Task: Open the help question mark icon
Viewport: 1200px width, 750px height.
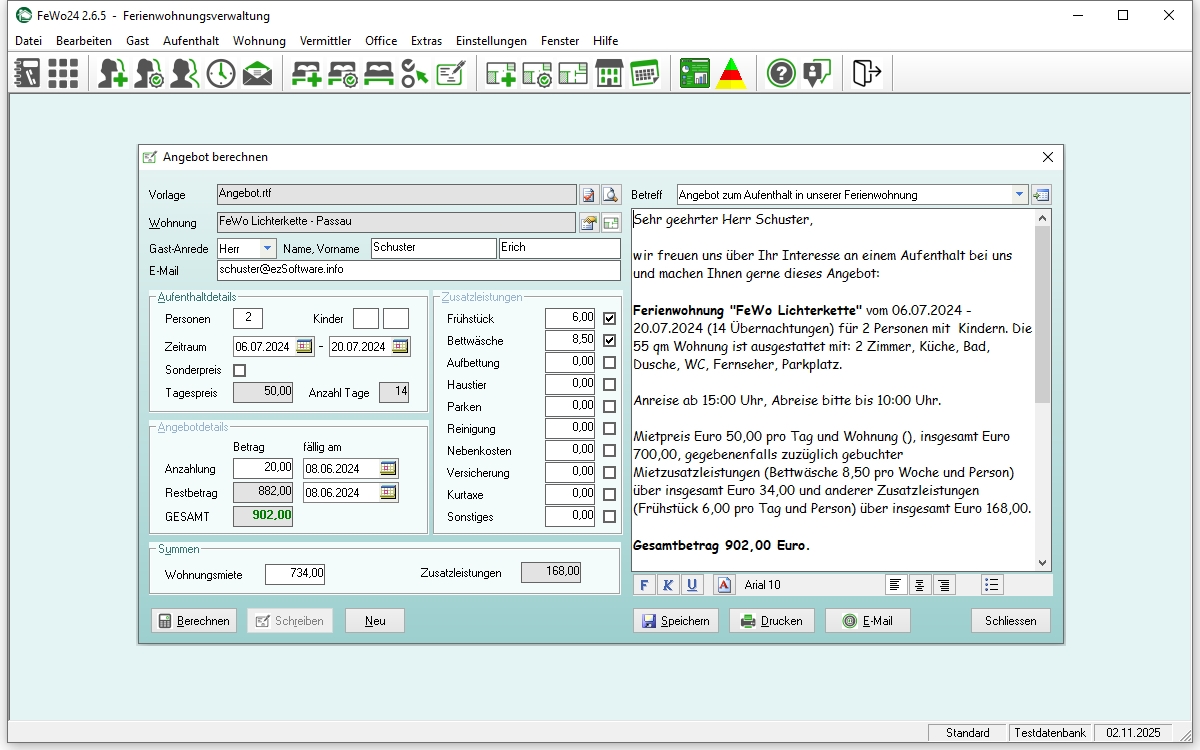Action: click(781, 73)
